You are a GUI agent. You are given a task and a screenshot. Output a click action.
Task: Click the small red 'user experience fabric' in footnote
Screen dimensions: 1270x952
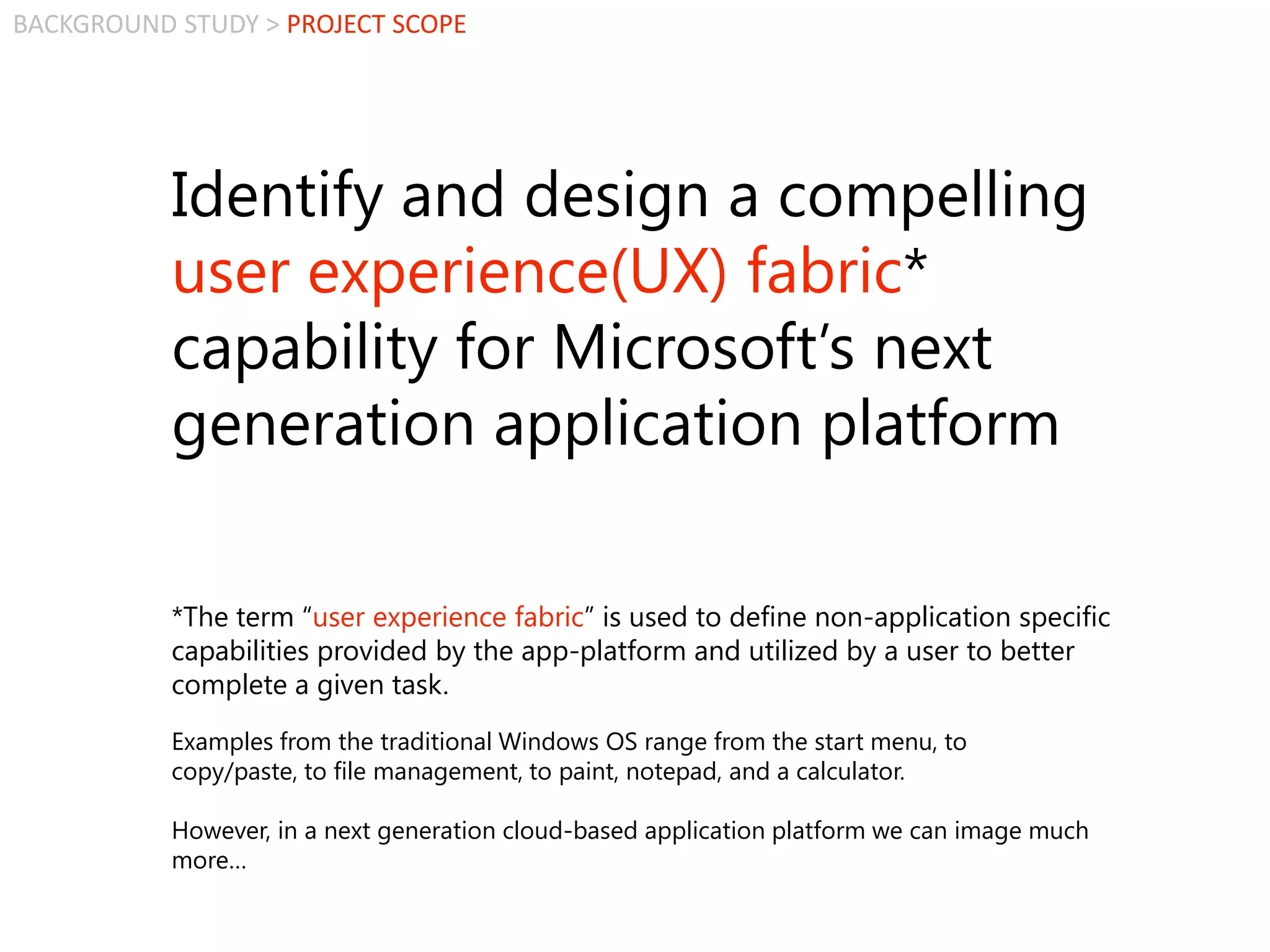coord(448,617)
